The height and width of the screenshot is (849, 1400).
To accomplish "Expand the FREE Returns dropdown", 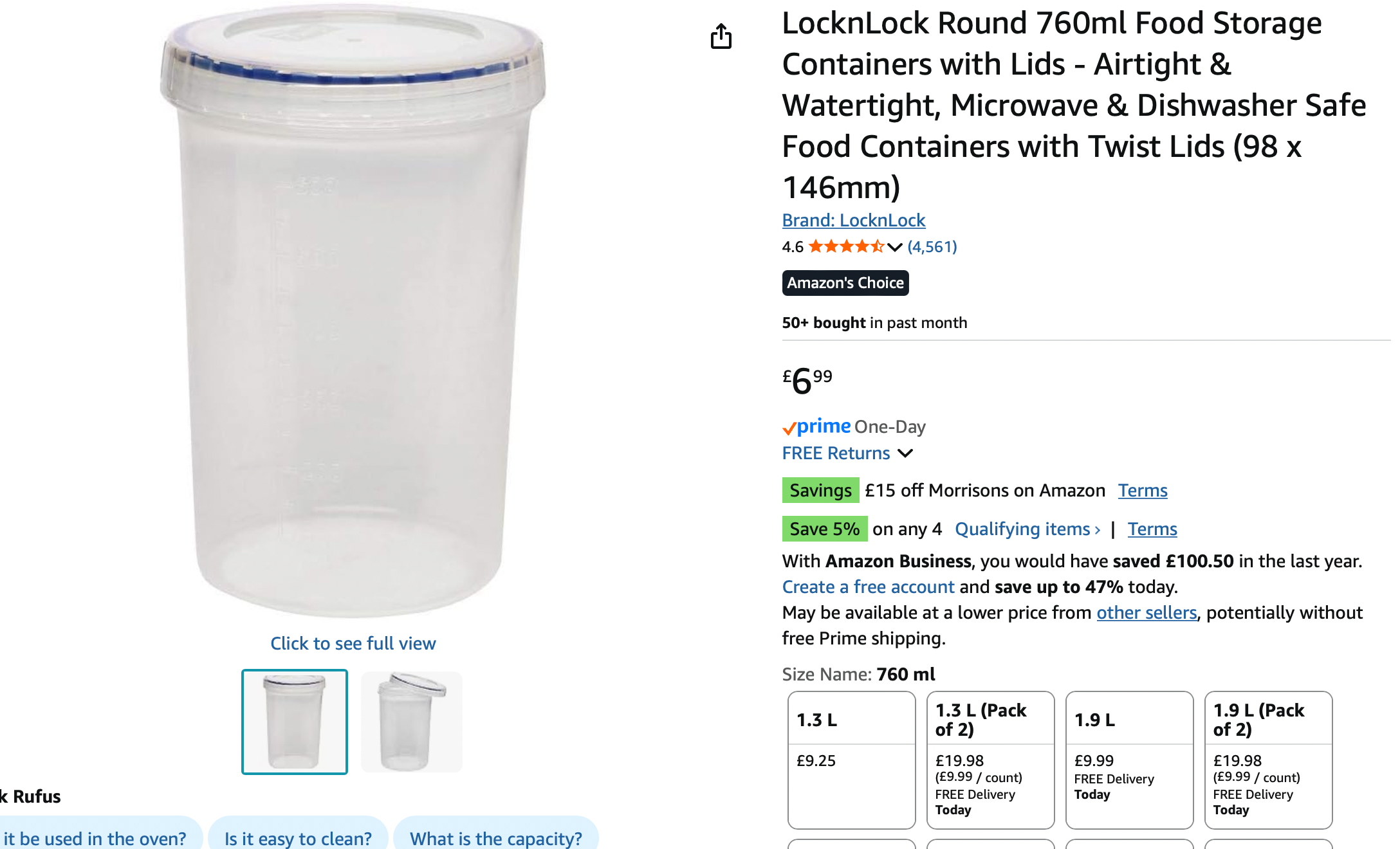I will [x=905, y=453].
